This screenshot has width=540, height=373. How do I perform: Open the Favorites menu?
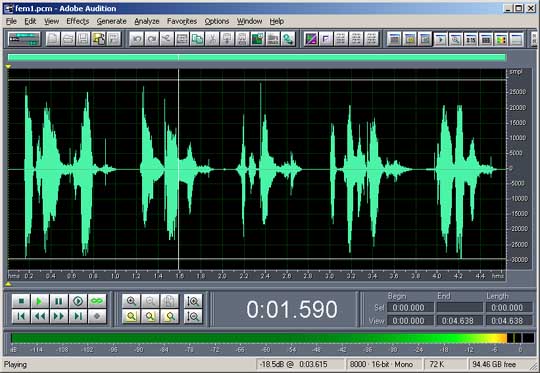click(182, 21)
